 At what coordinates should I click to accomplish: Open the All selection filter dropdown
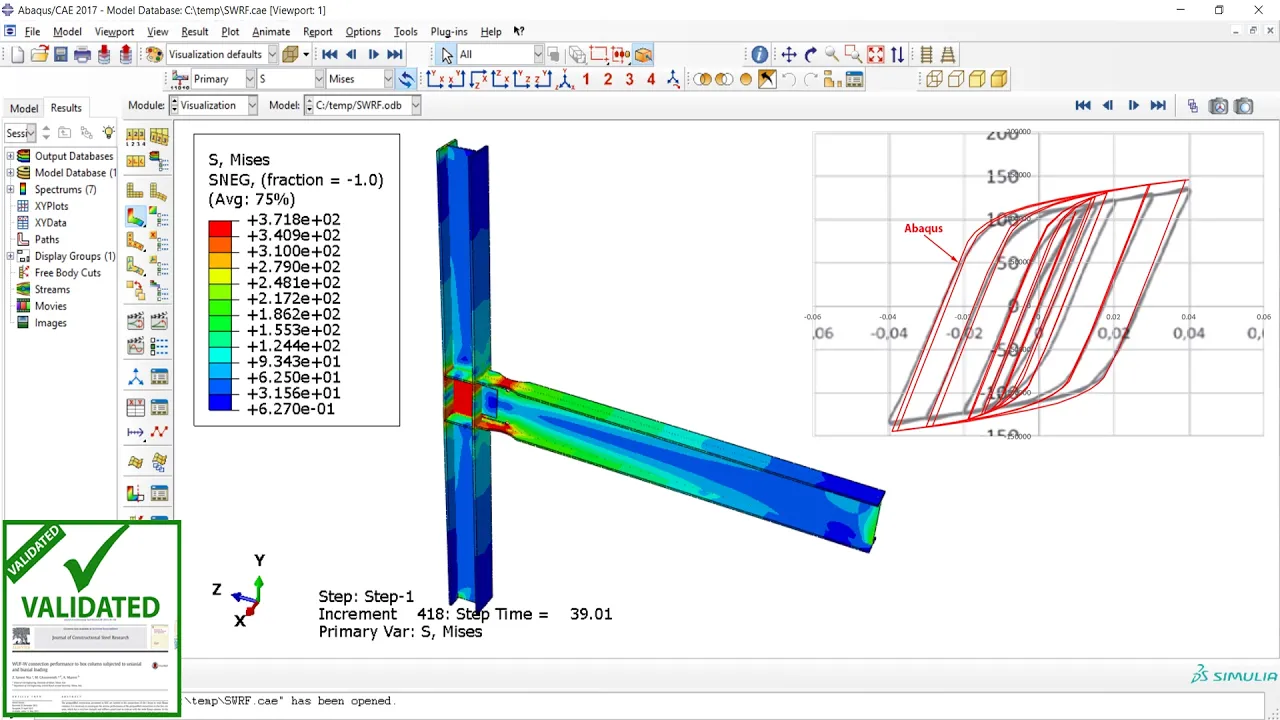(x=537, y=54)
